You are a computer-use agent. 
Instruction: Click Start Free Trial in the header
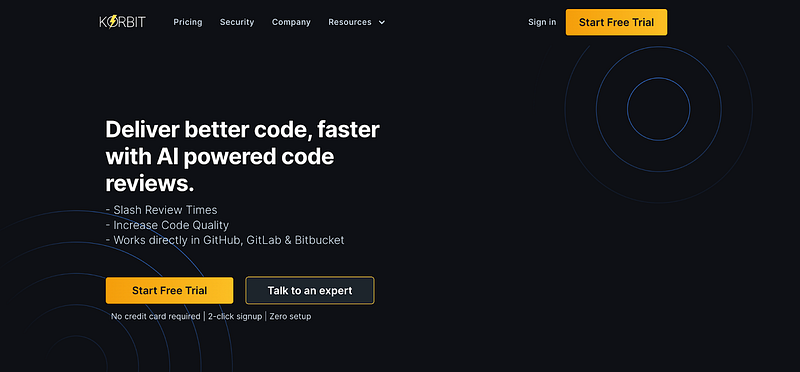tap(616, 22)
